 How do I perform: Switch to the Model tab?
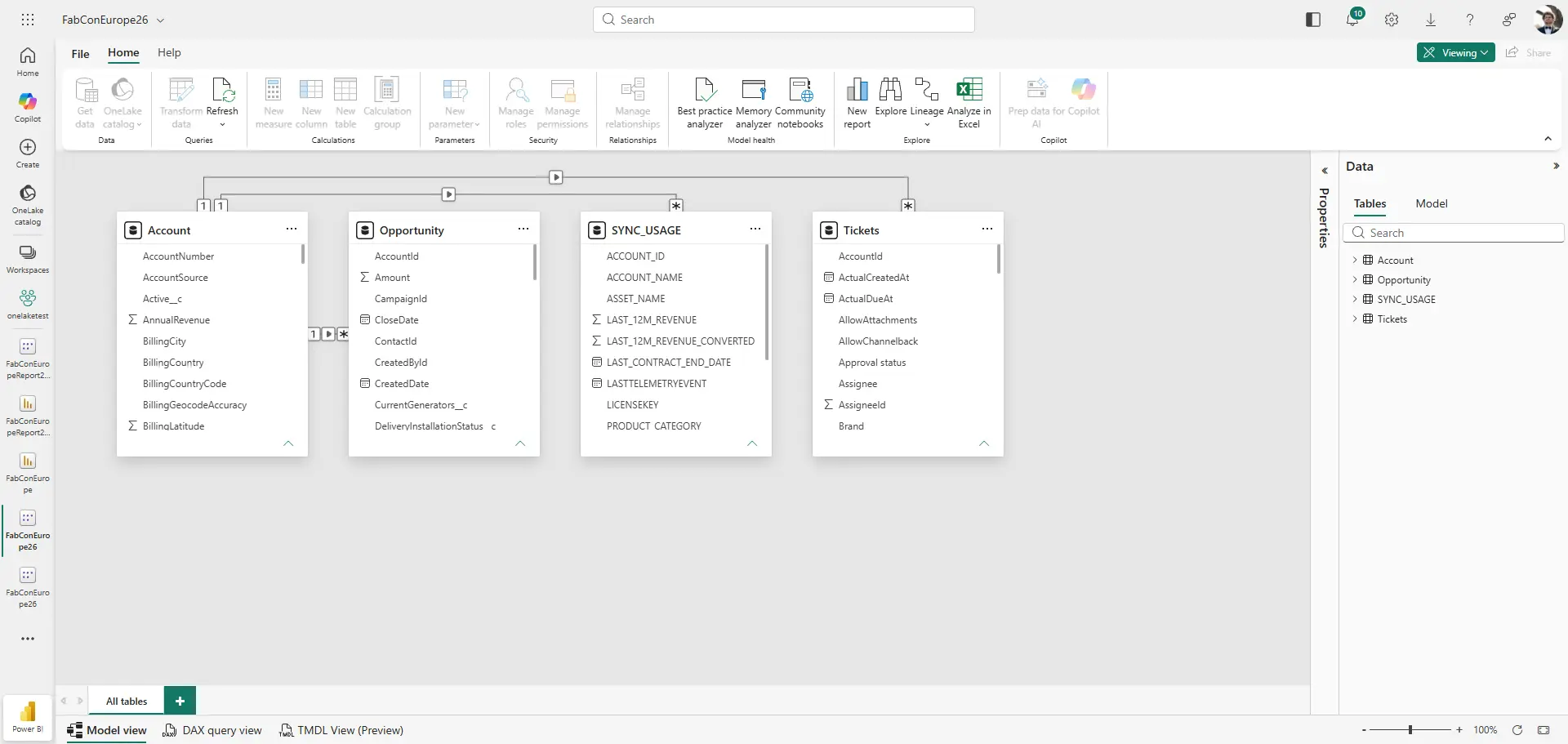coord(1431,203)
